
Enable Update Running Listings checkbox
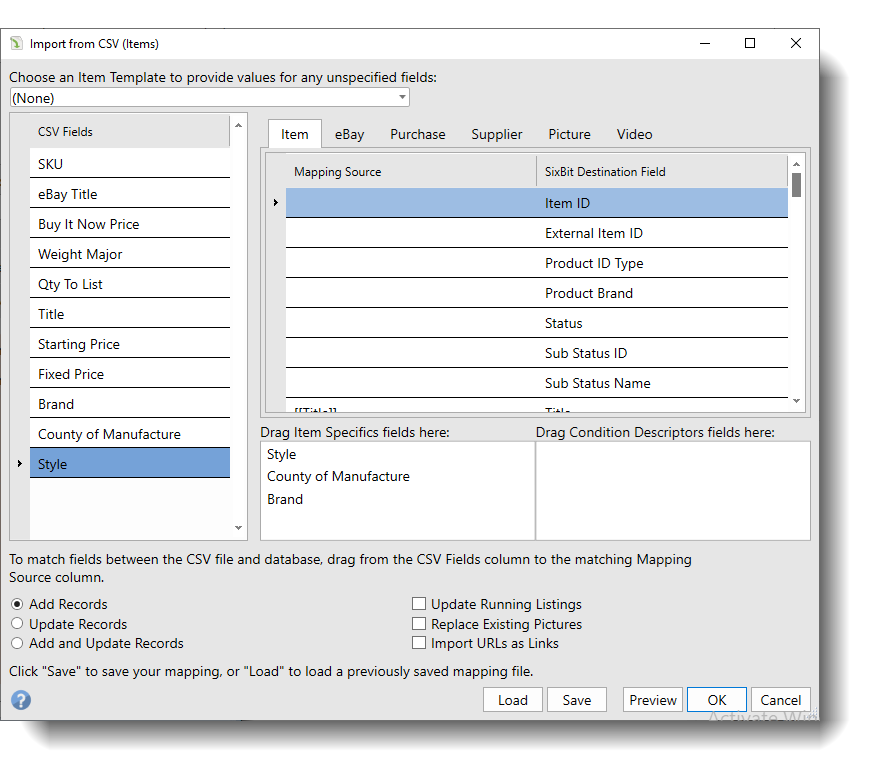pos(419,603)
